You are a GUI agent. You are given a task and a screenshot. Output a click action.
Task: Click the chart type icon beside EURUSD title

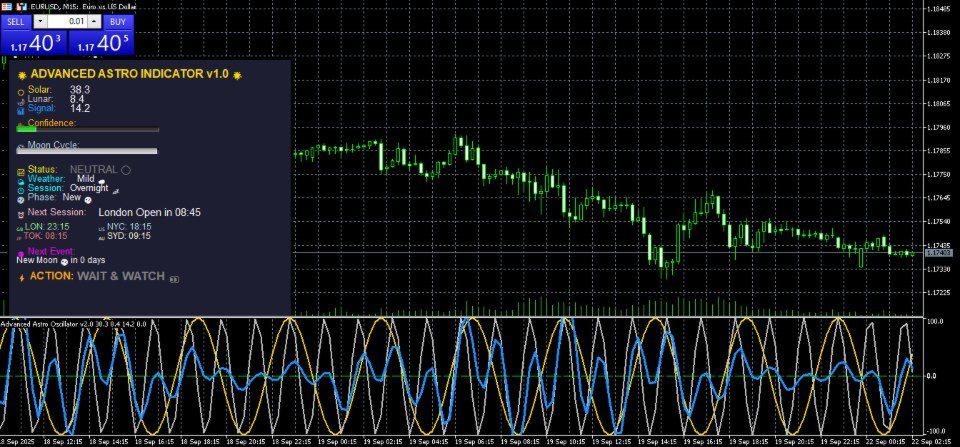[22, 6]
